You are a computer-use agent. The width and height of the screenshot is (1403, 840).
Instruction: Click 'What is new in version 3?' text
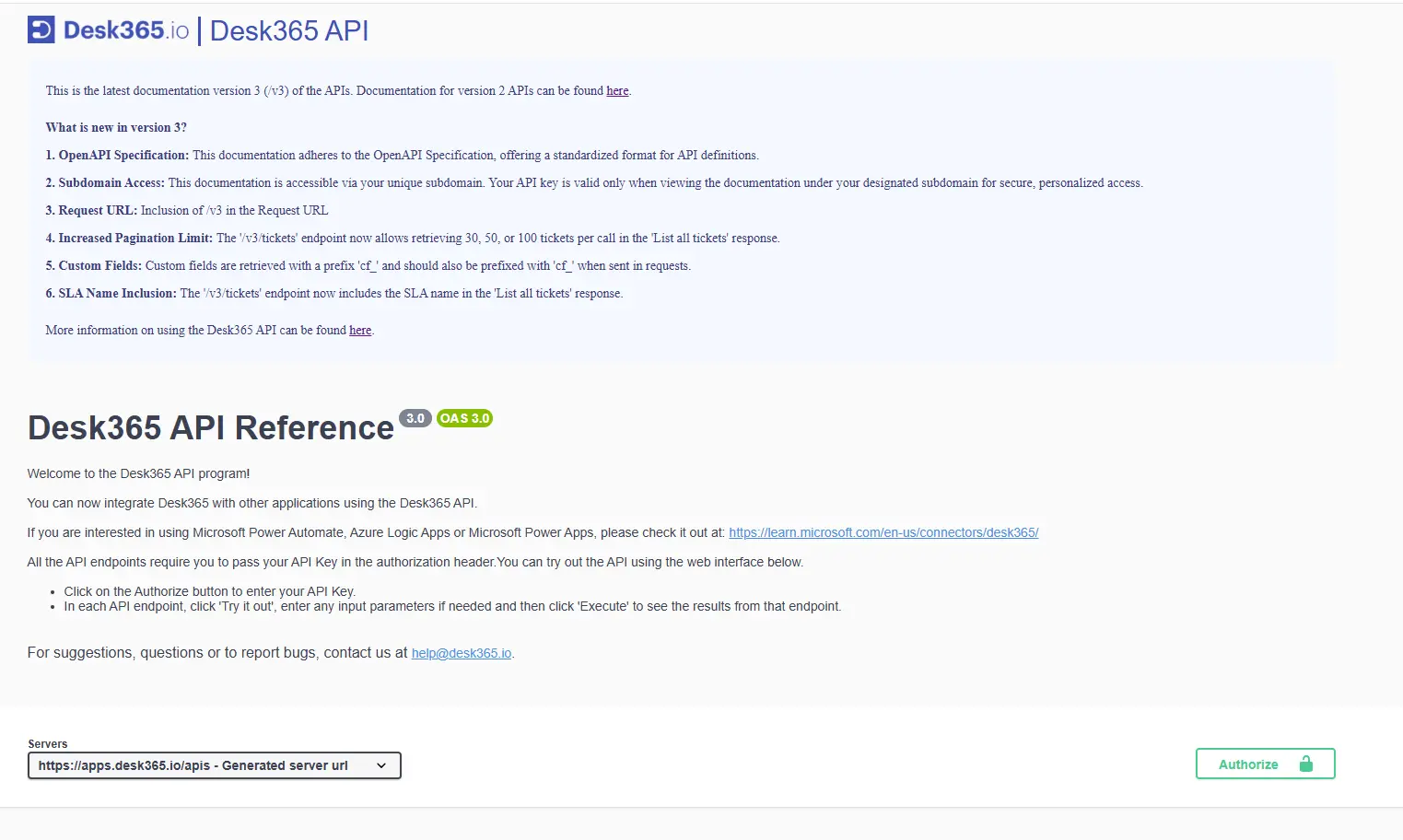tap(116, 127)
